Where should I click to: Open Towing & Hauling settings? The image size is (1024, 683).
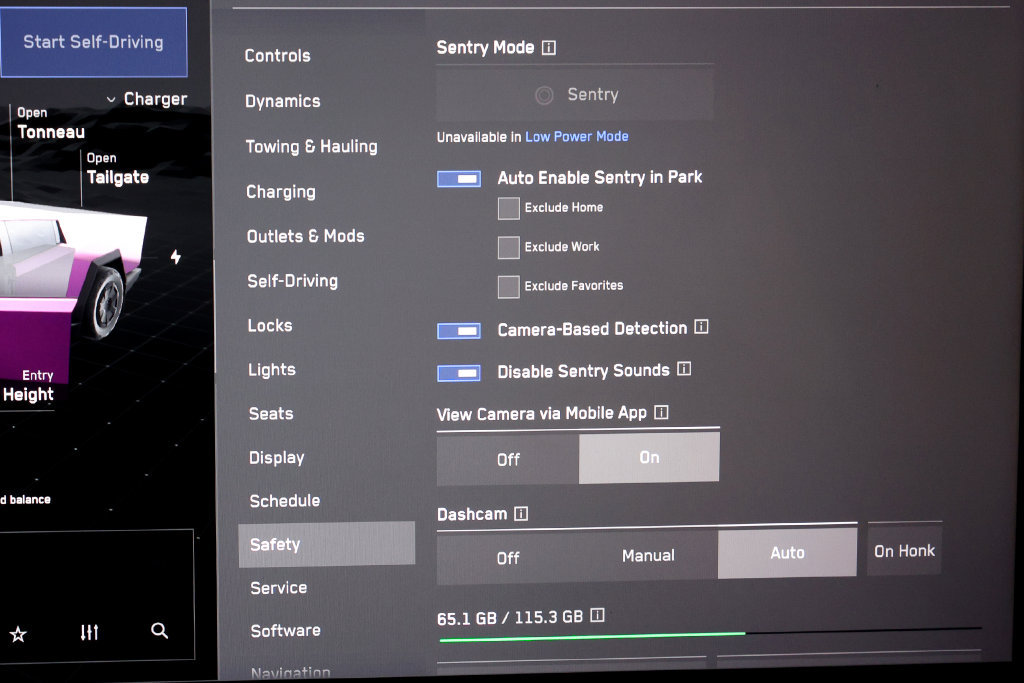[312, 146]
